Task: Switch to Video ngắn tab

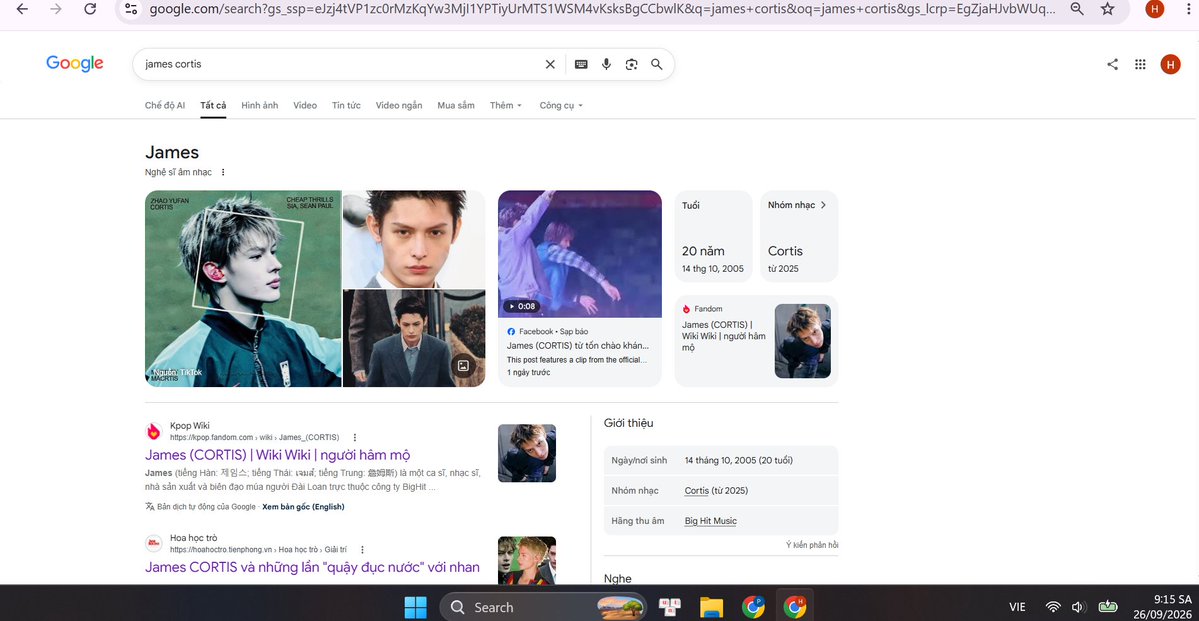Action: tap(398, 106)
